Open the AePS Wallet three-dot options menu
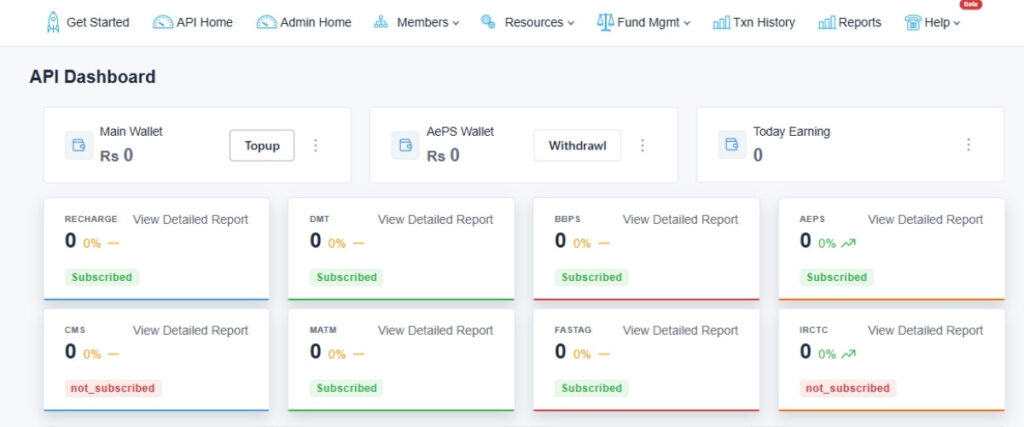 click(x=642, y=145)
